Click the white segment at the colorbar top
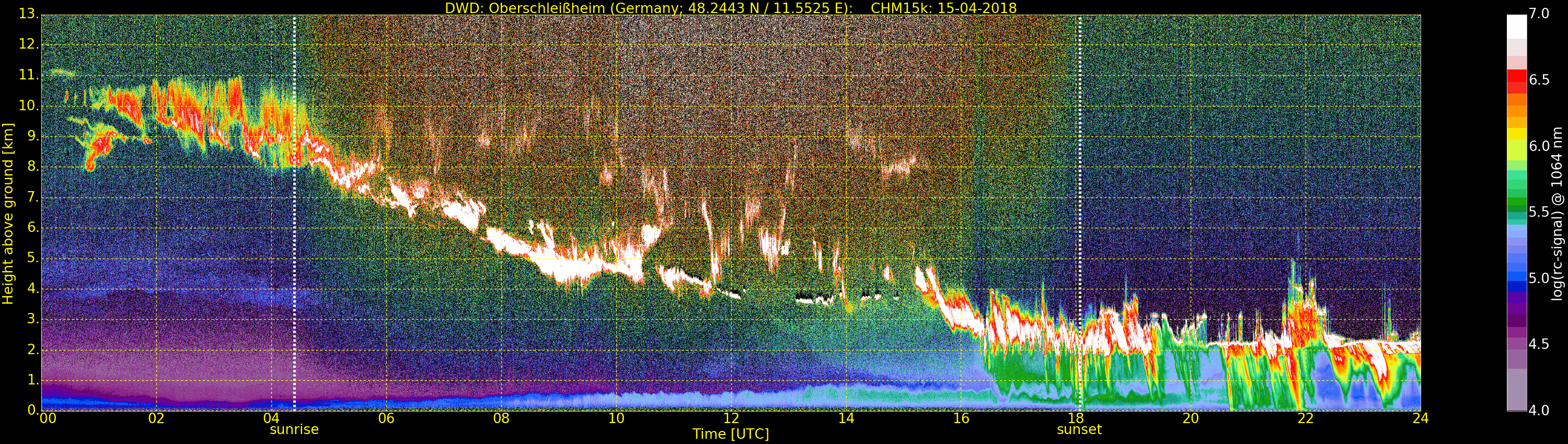This screenshot has width=1568, height=444. point(1517,27)
